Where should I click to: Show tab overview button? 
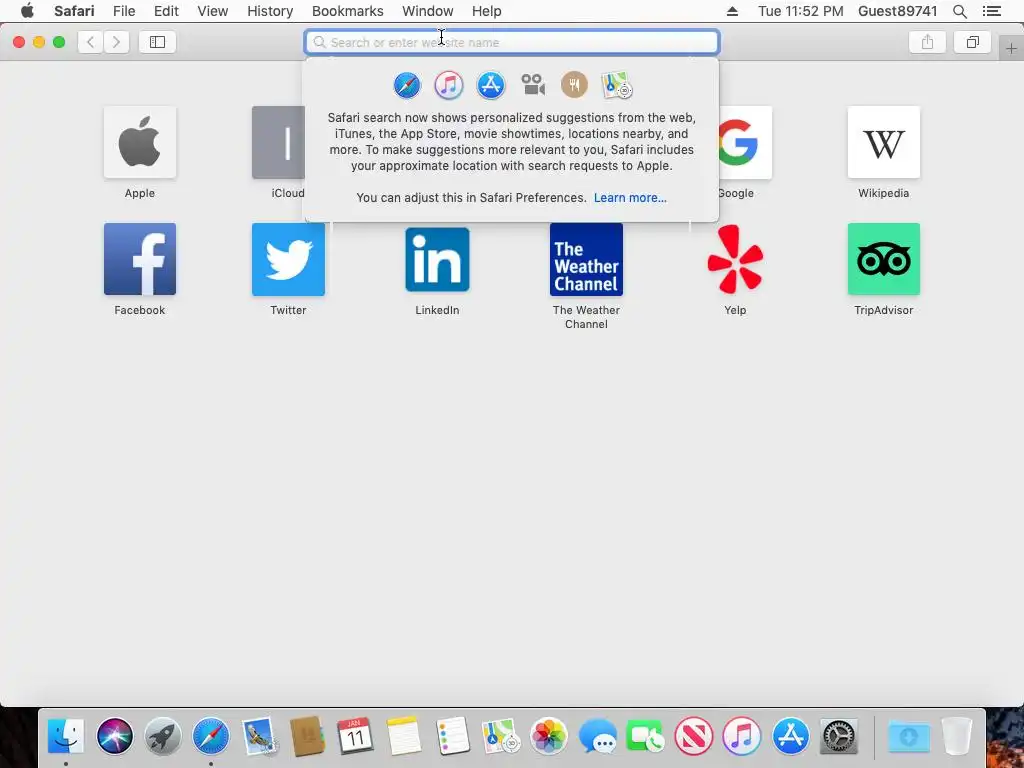click(972, 42)
